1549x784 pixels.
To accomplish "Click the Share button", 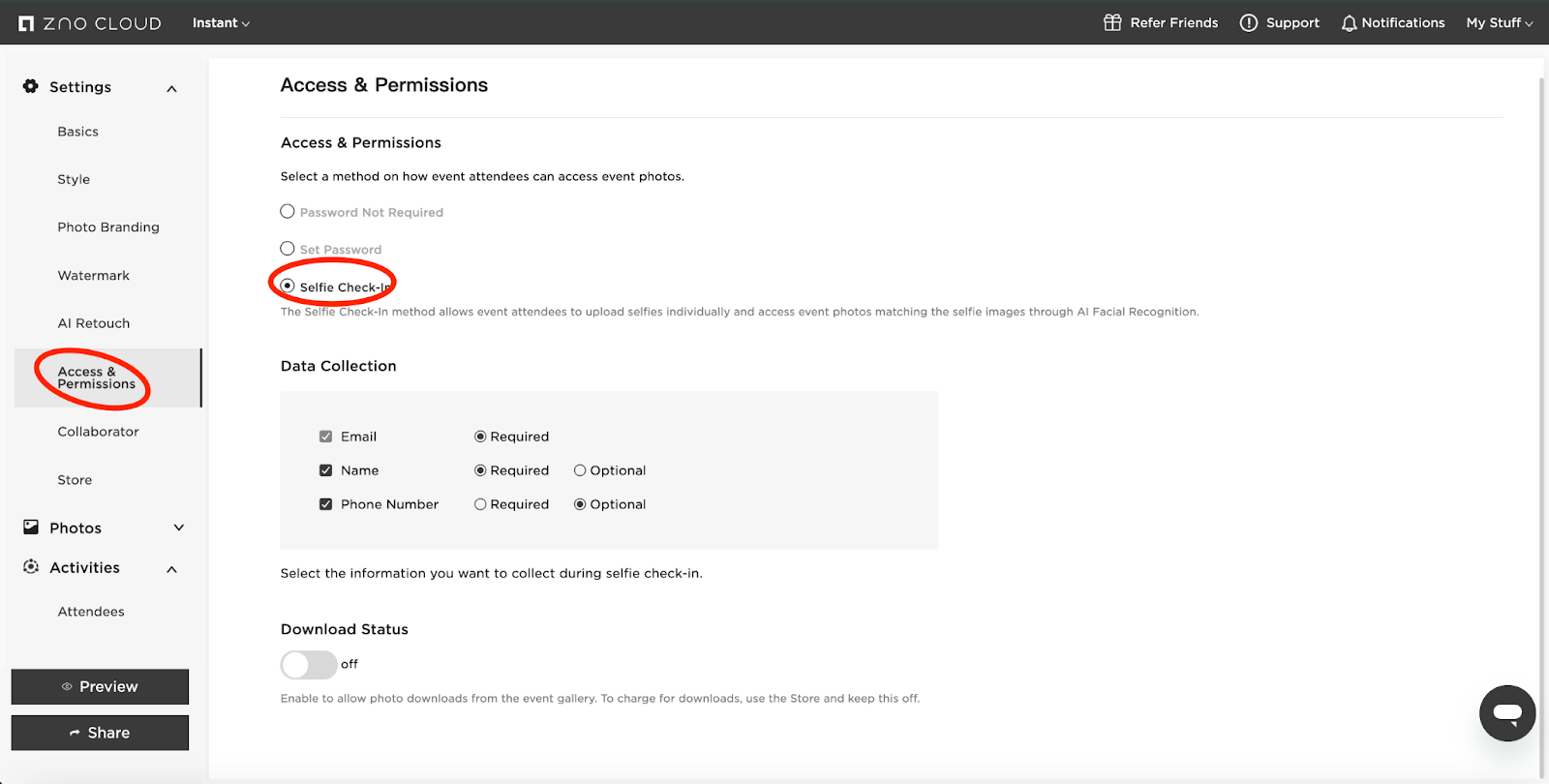I will pos(100,733).
